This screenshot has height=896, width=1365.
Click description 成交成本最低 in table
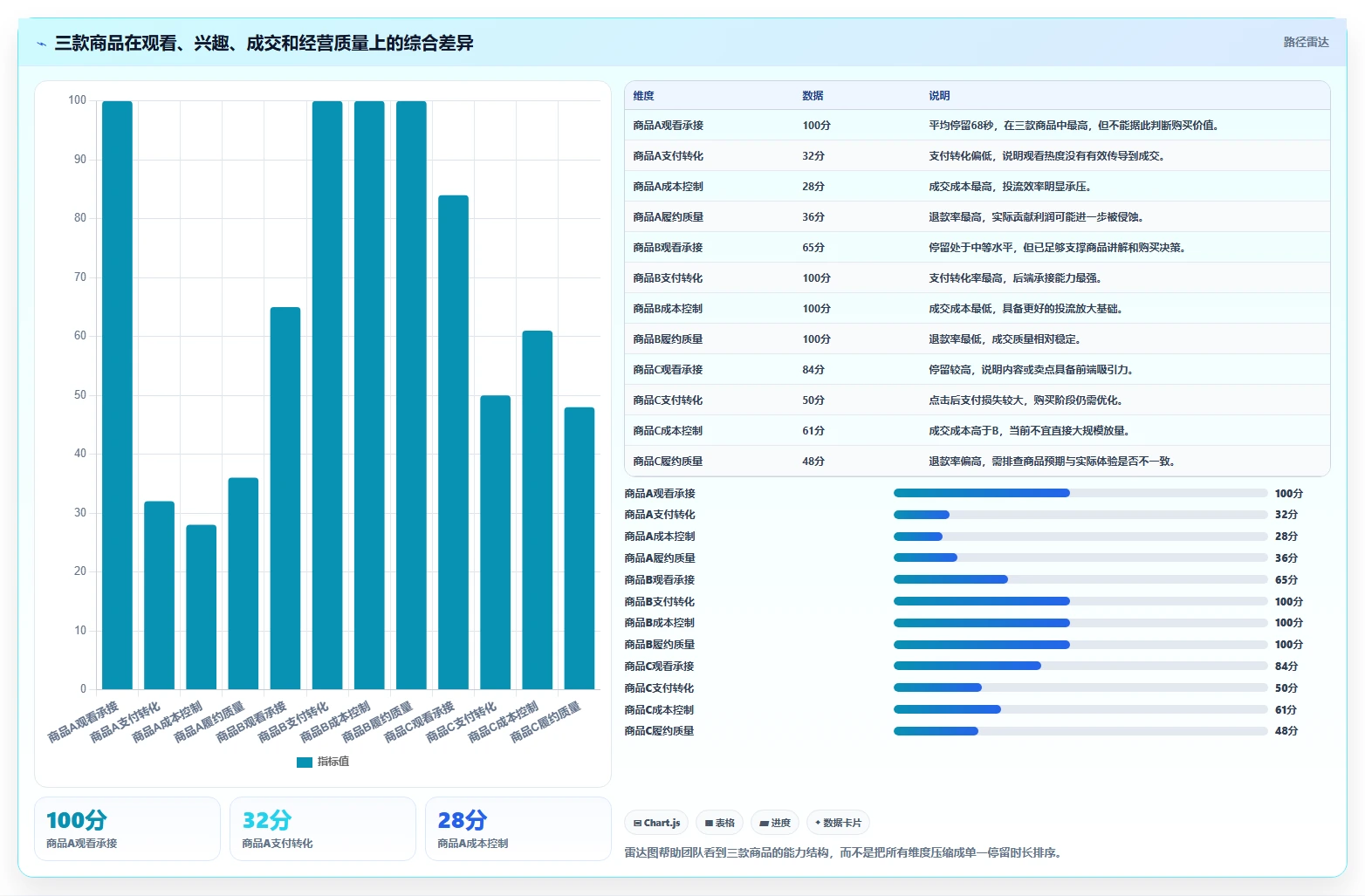pos(1025,309)
